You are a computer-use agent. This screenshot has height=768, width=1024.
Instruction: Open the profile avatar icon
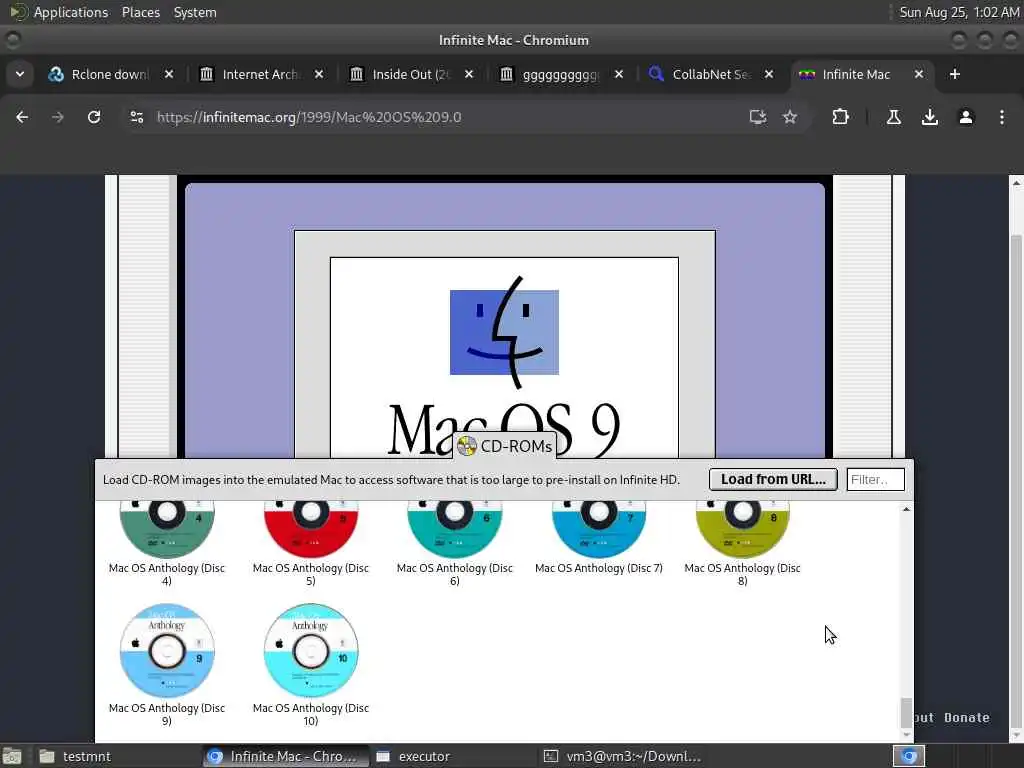tap(966, 117)
